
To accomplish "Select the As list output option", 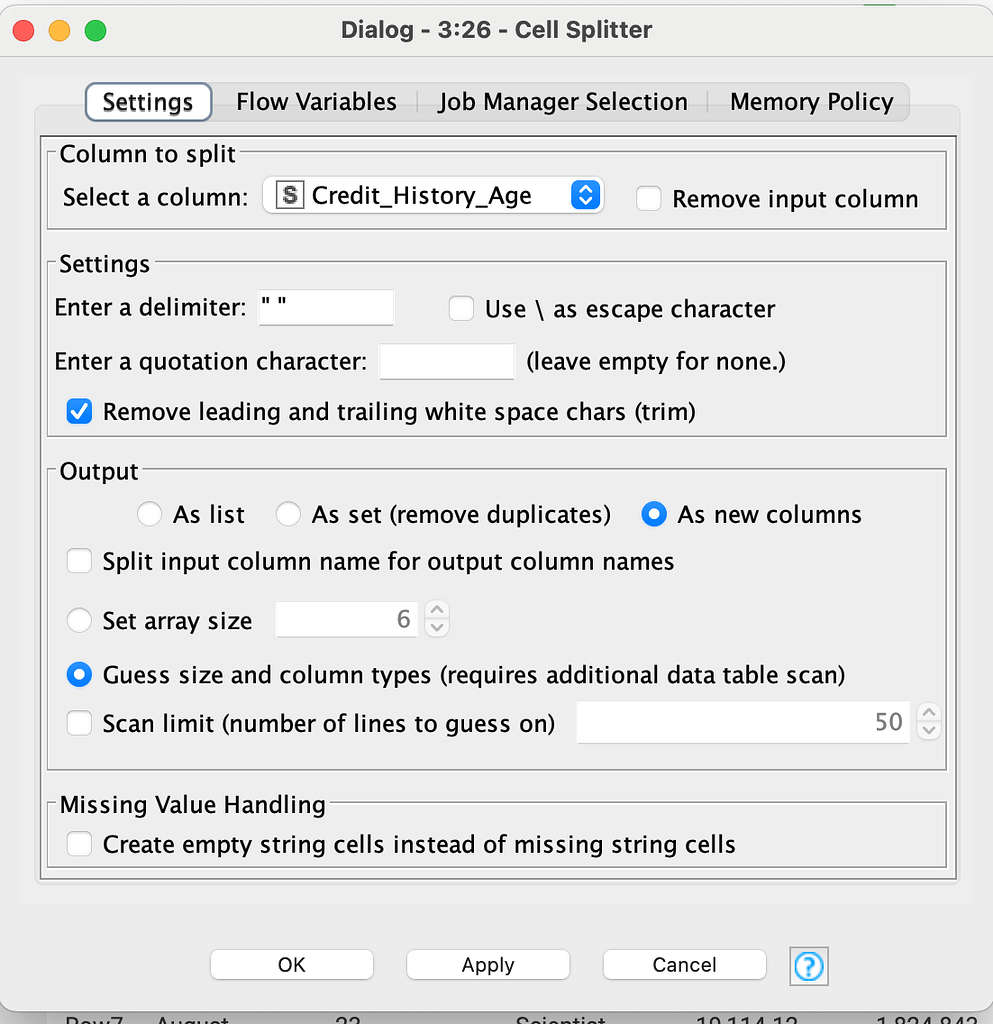I will coord(149,514).
